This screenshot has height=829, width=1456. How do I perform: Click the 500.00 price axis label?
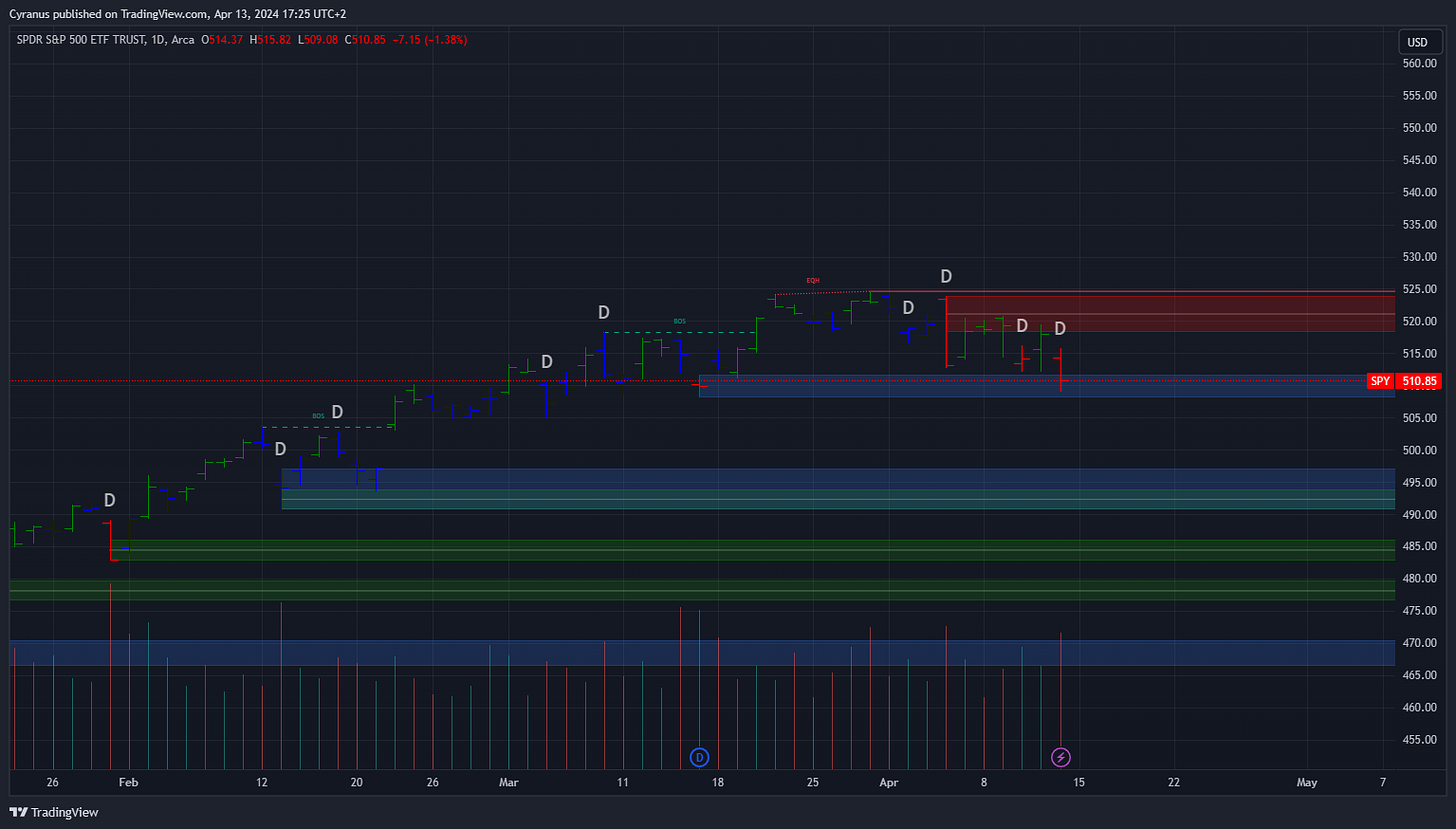(x=1420, y=450)
